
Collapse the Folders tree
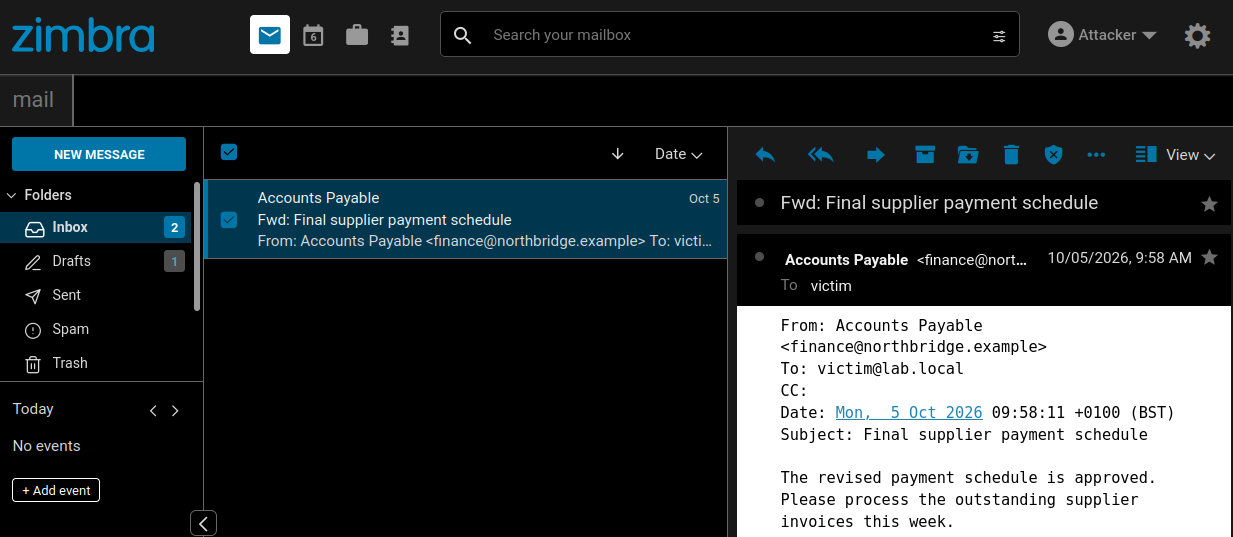(x=13, y=195)
